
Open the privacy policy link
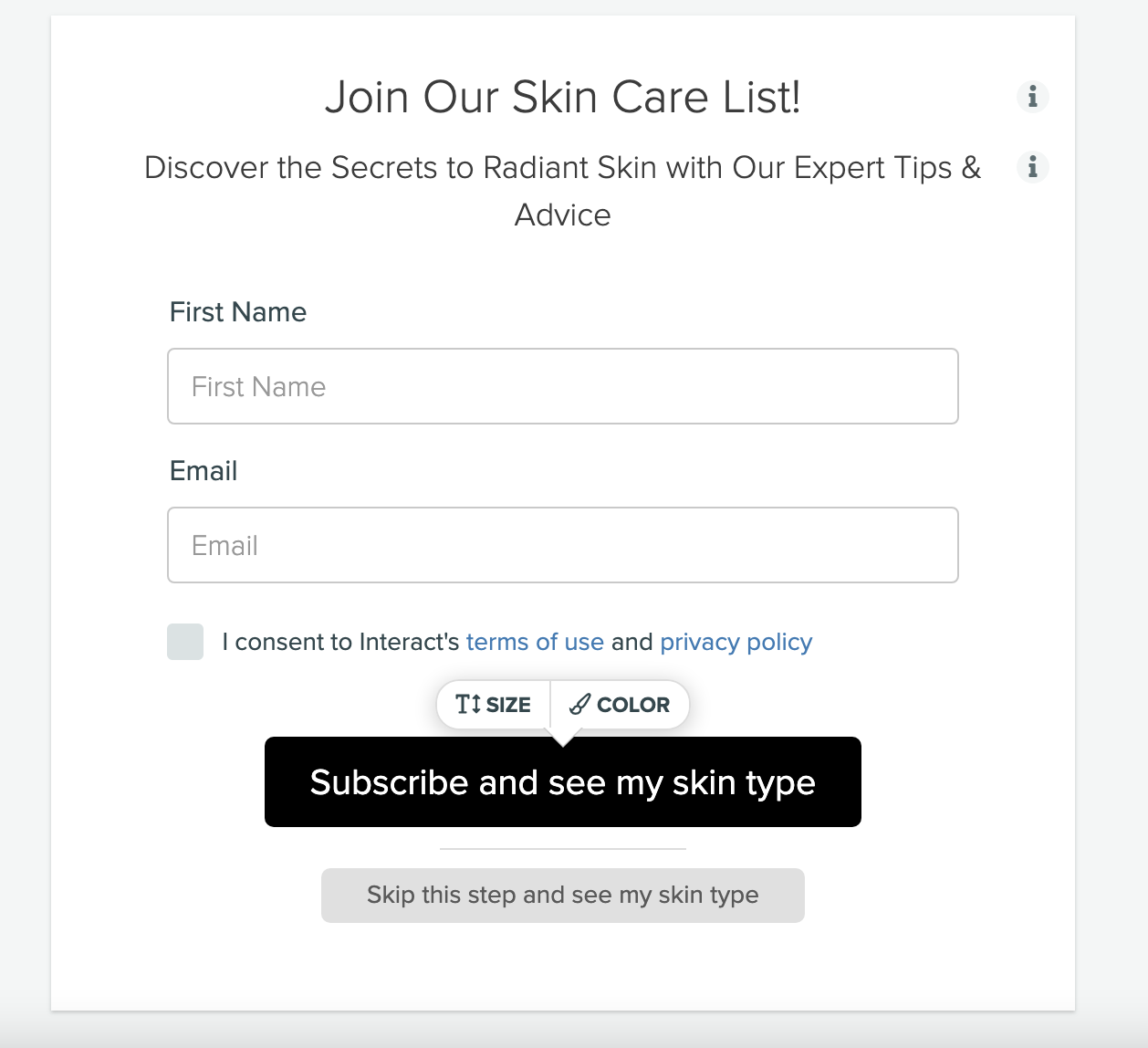pyautogui.click(x=736, y=642)
